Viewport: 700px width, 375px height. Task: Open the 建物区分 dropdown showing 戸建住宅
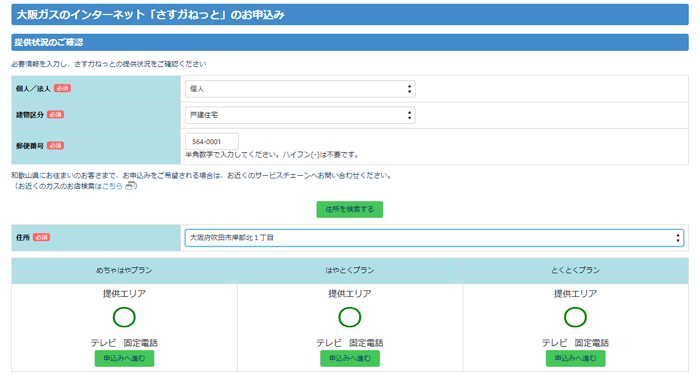pos(300,115)
